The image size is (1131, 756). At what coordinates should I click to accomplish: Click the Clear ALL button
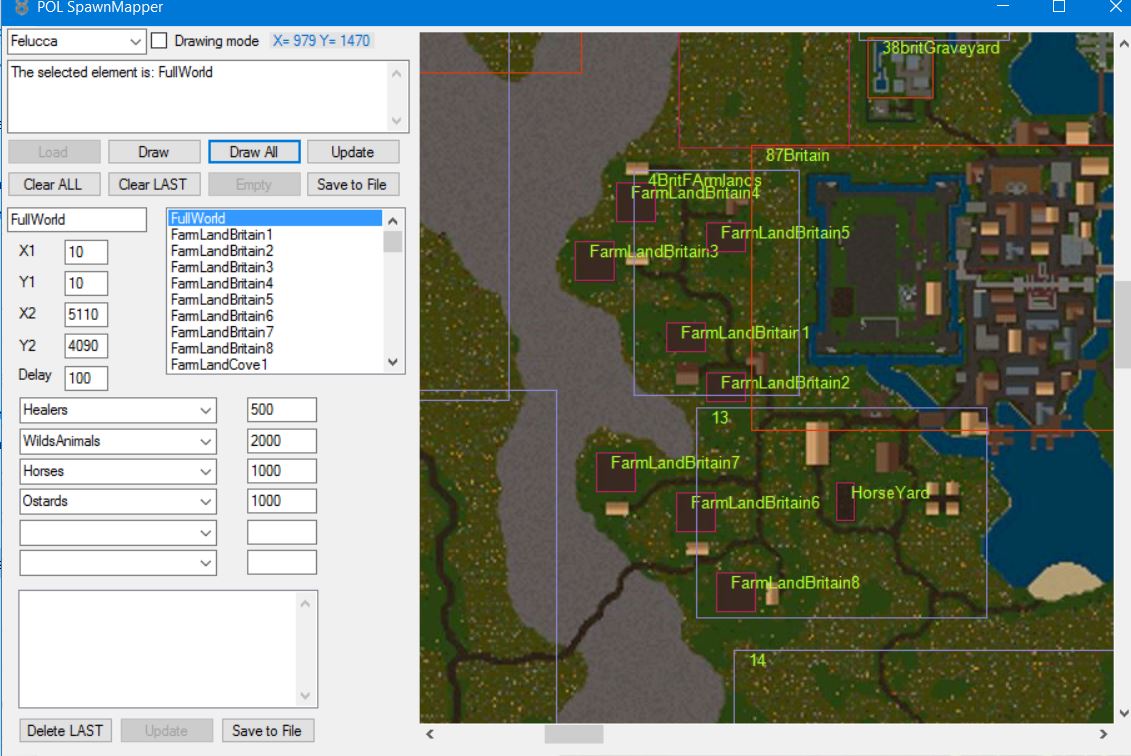click(53, 185)
